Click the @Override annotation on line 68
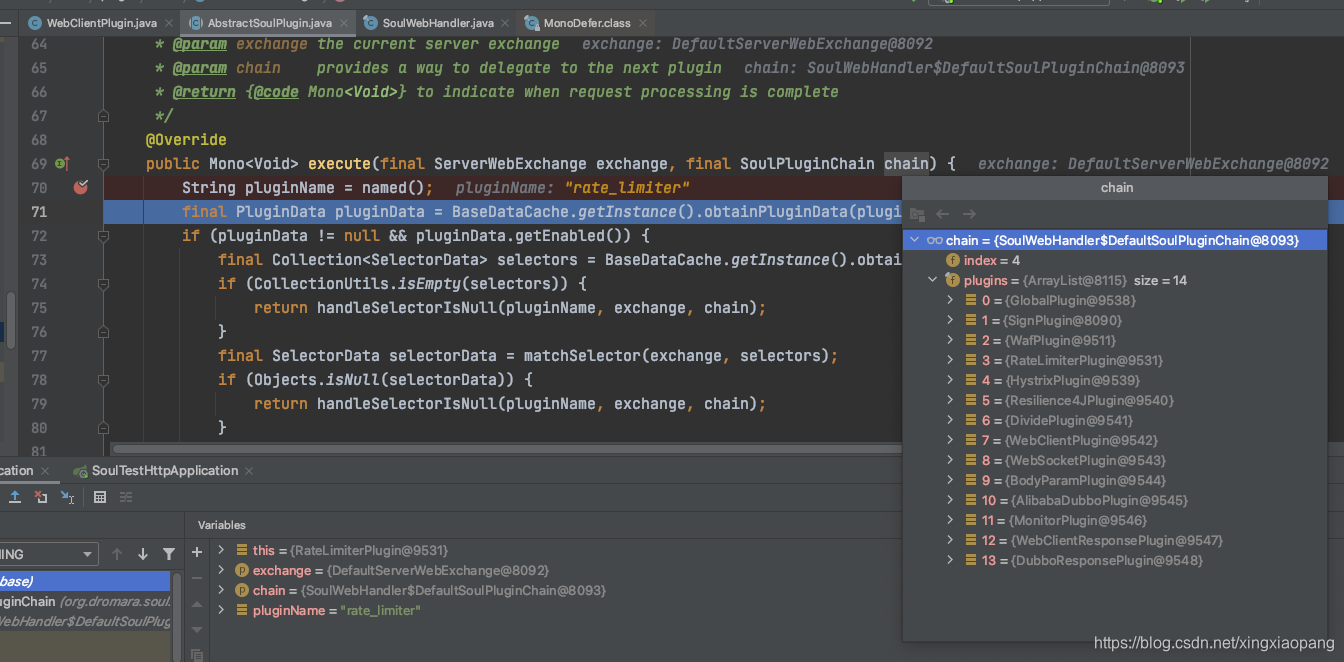1344x662 pixels. (186, 140)
